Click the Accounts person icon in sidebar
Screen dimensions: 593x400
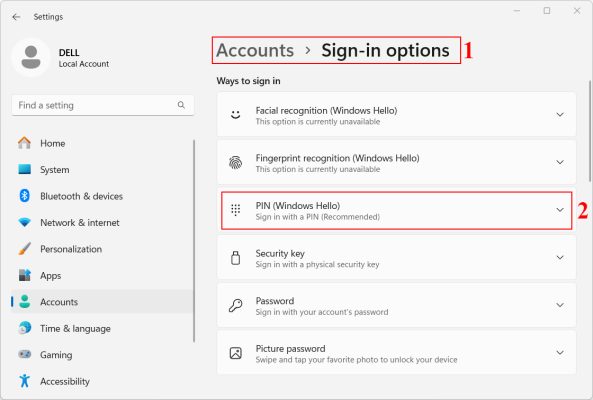(x=25, y=302)
